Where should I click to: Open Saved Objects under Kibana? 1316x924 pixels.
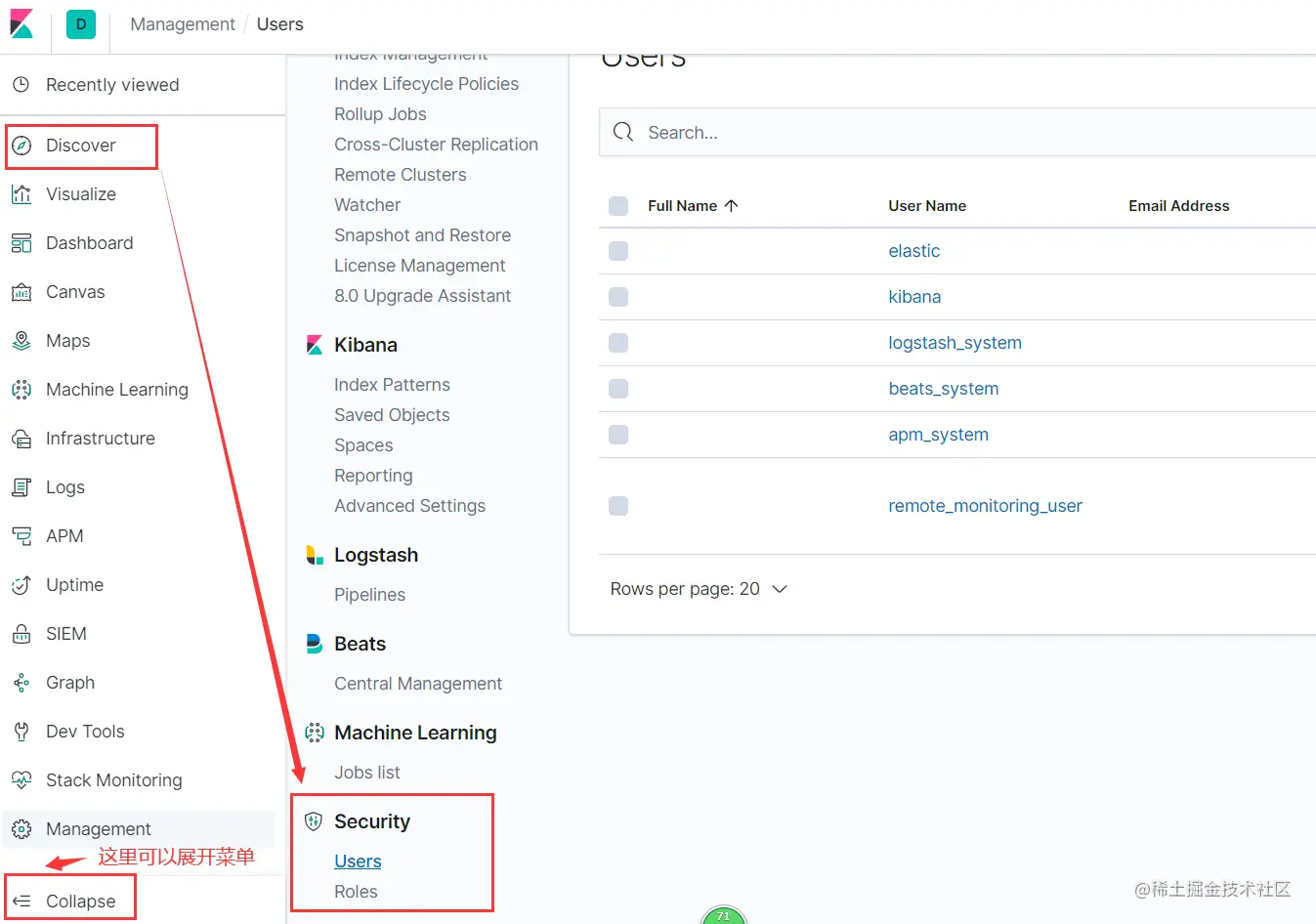[392, 415]
